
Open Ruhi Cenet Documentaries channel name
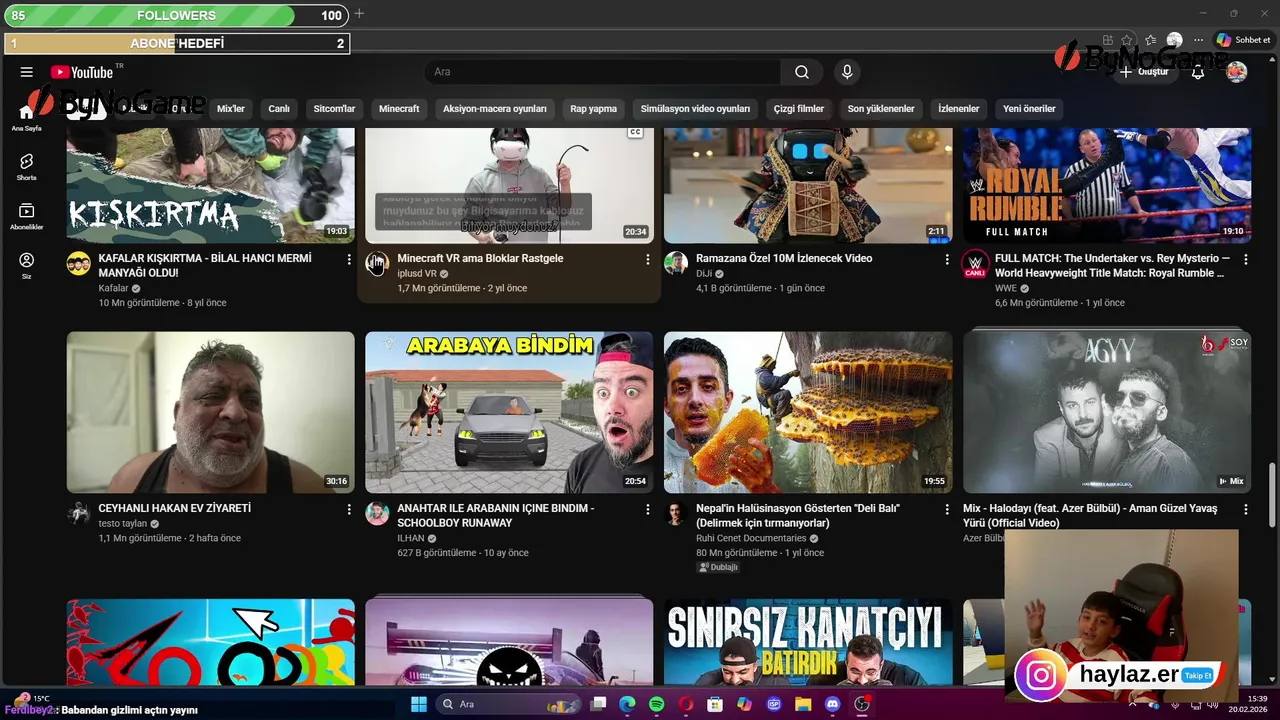coord(751,538)
